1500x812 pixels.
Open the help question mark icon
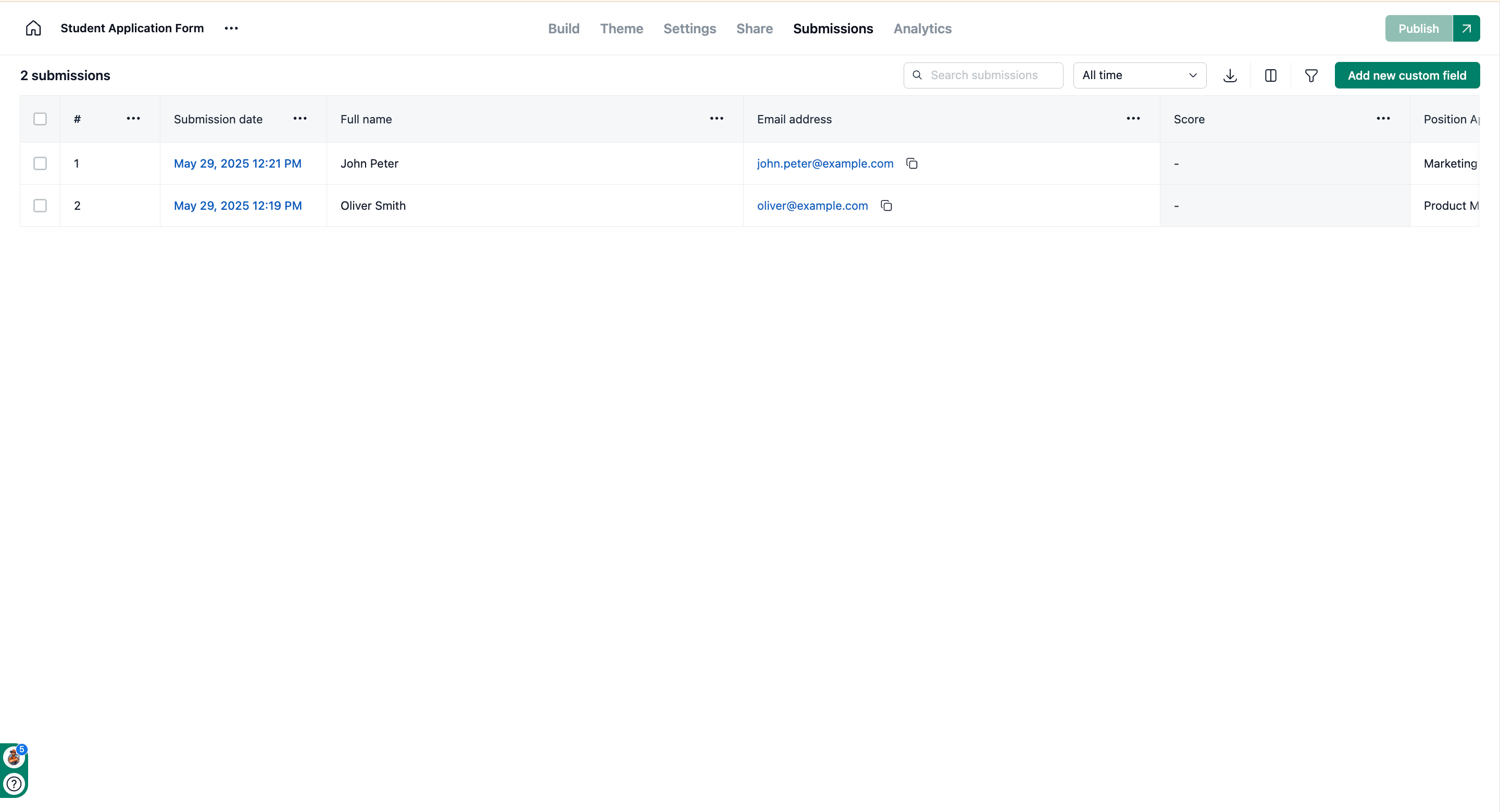[14, 783]
